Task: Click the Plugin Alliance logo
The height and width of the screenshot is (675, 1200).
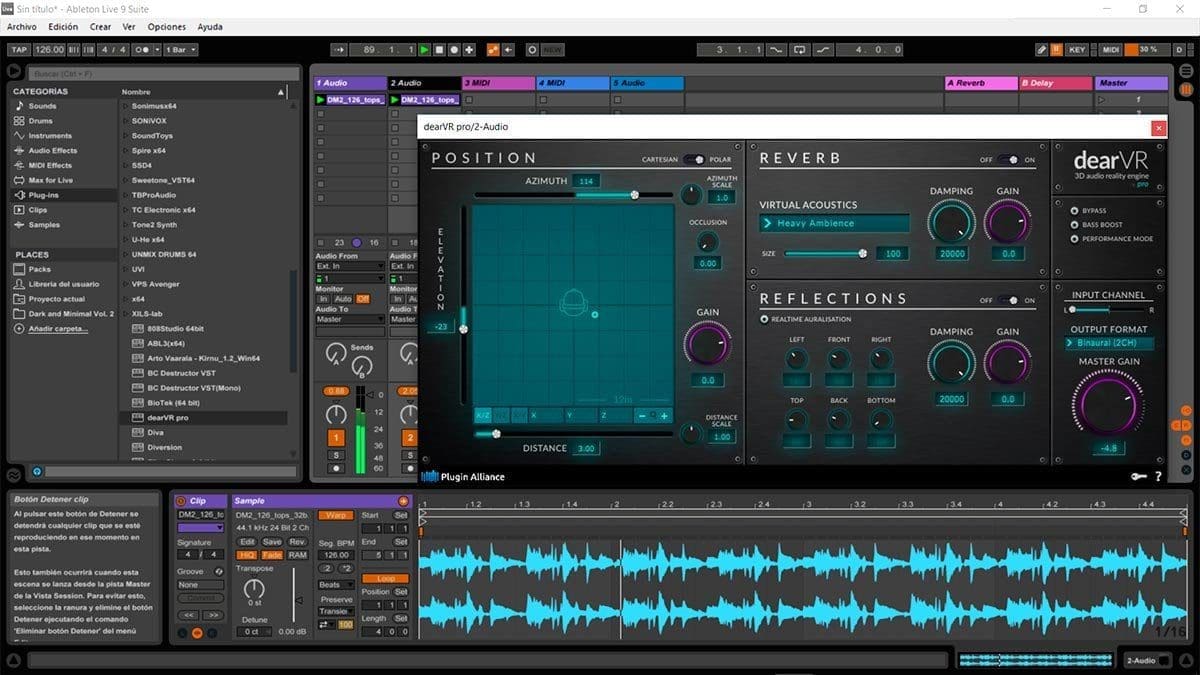Action: (x=463, y=476)
